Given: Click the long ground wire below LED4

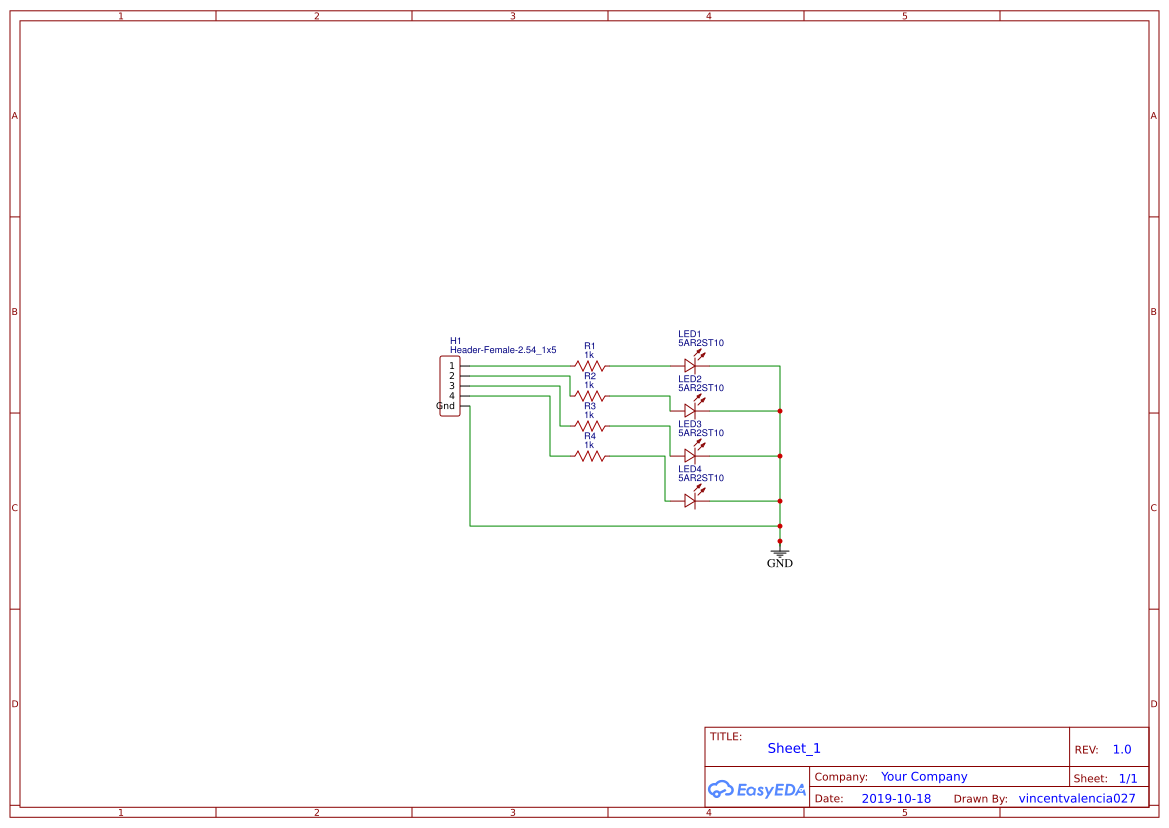Looking at the screenshot, I should click(625, 526).
